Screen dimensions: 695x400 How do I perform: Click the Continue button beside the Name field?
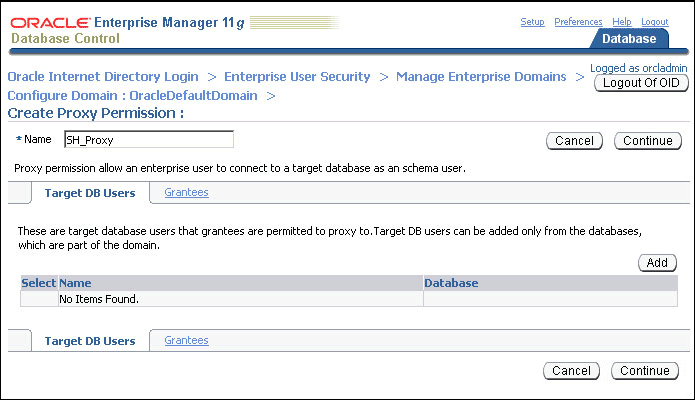pos(647,141)
